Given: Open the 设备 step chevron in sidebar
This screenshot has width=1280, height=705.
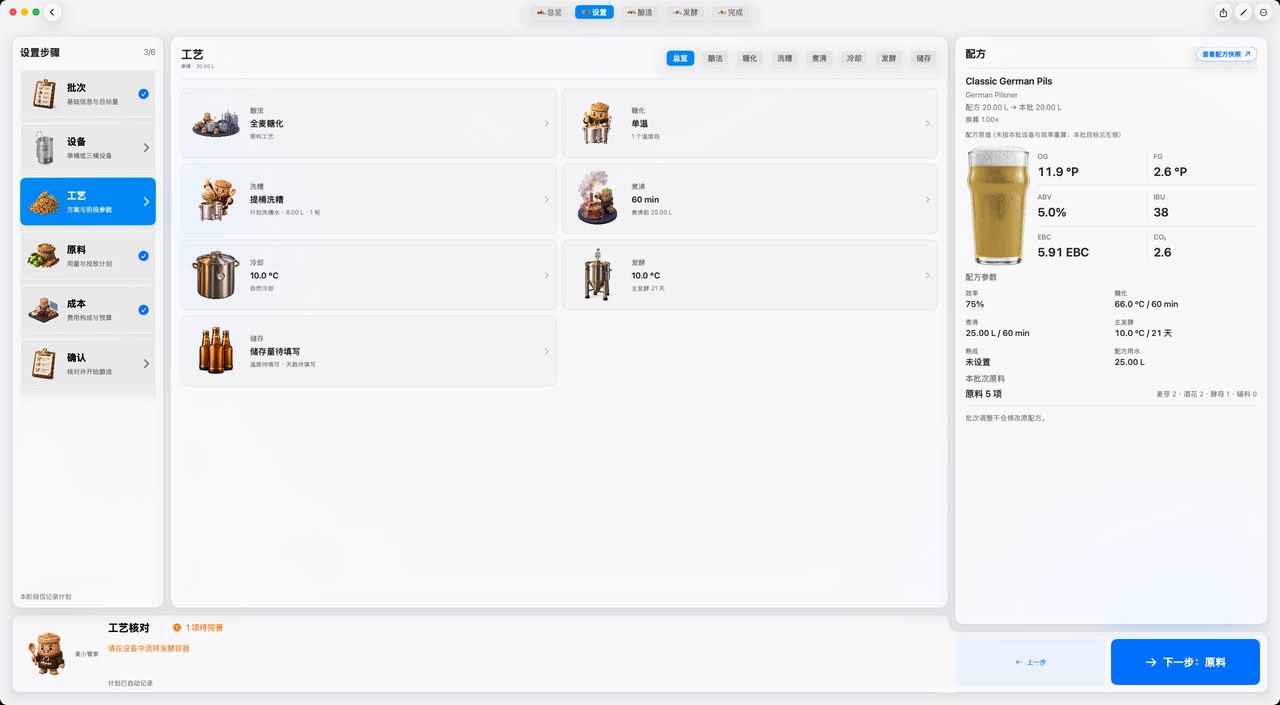Looking at the screenshot, I should pyautogui.click(x=146, y=148).
